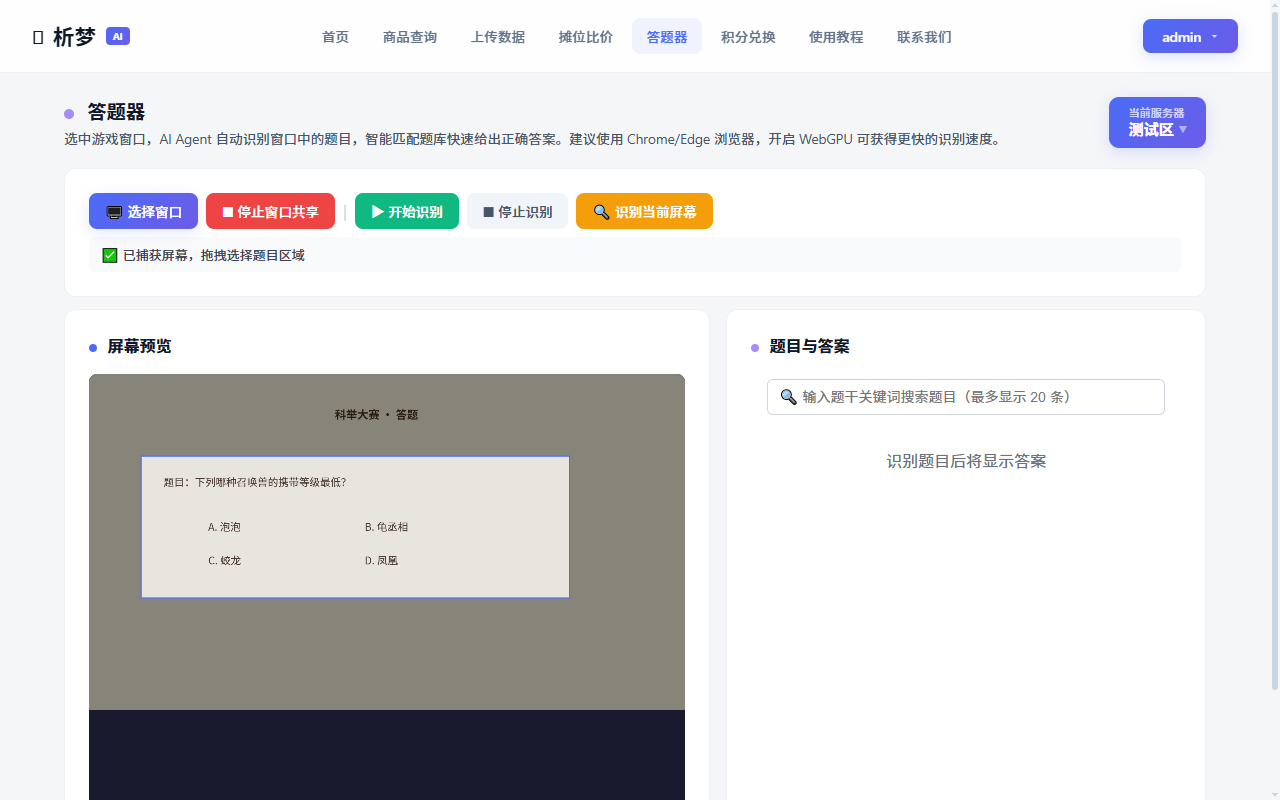Click the magnifier icon in search box

788,397
